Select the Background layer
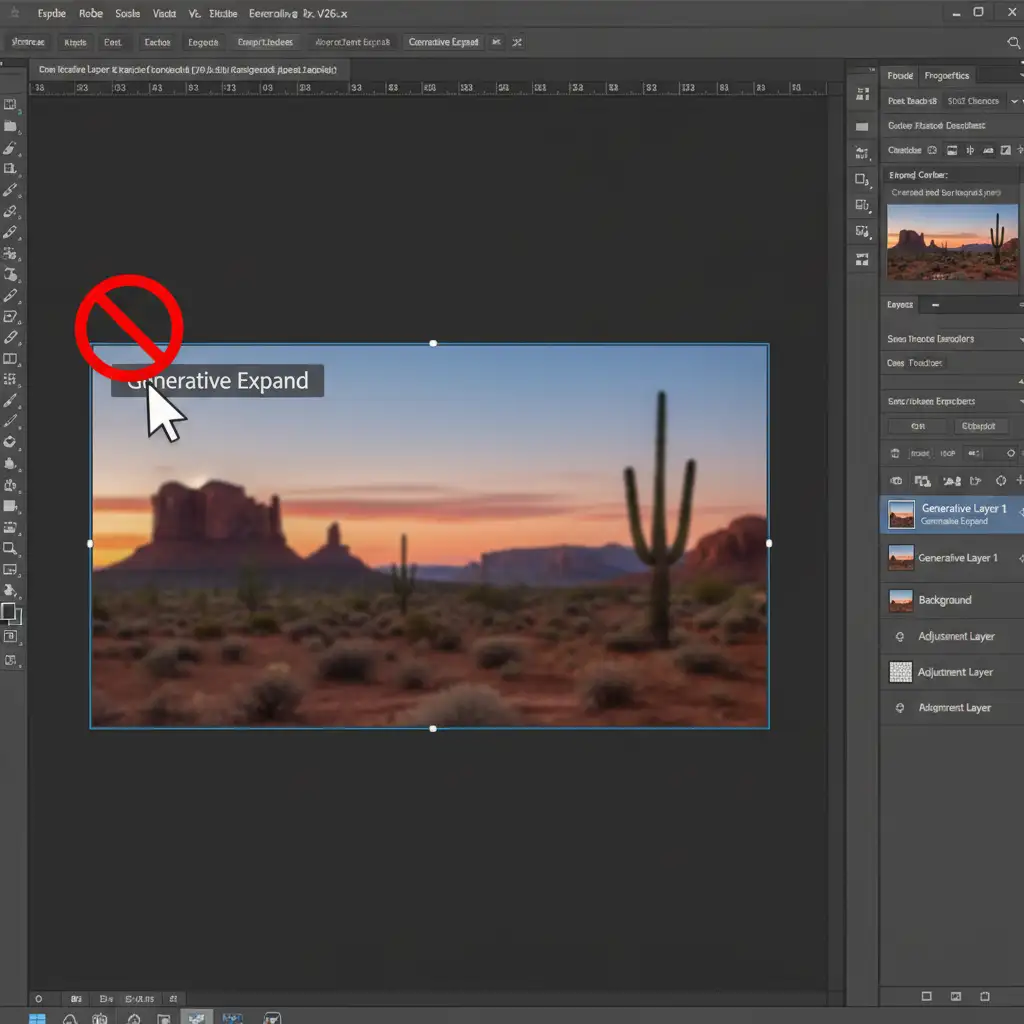 pos(944,600)
